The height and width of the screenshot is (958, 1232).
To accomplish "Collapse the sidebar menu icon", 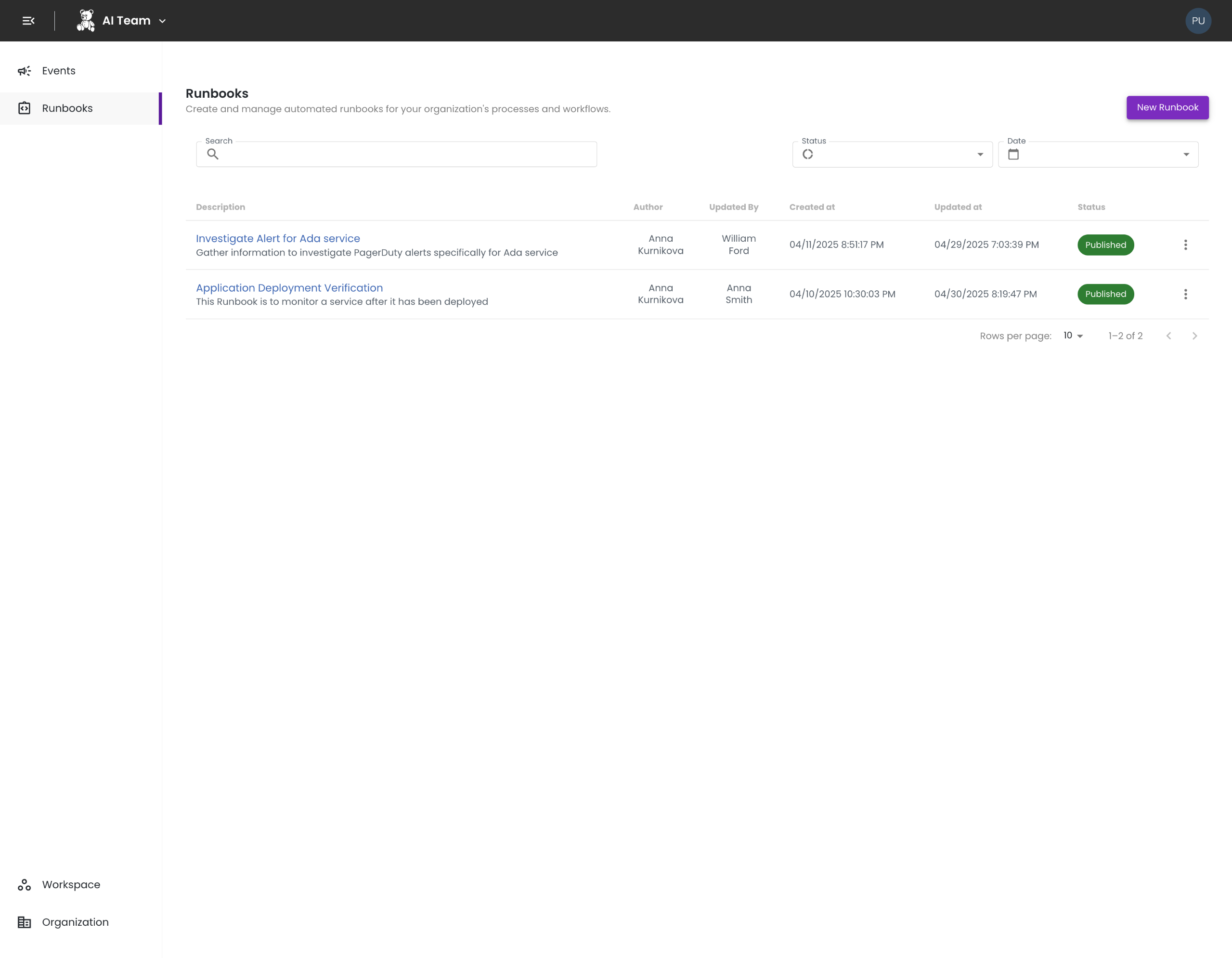I will (28, 21).
